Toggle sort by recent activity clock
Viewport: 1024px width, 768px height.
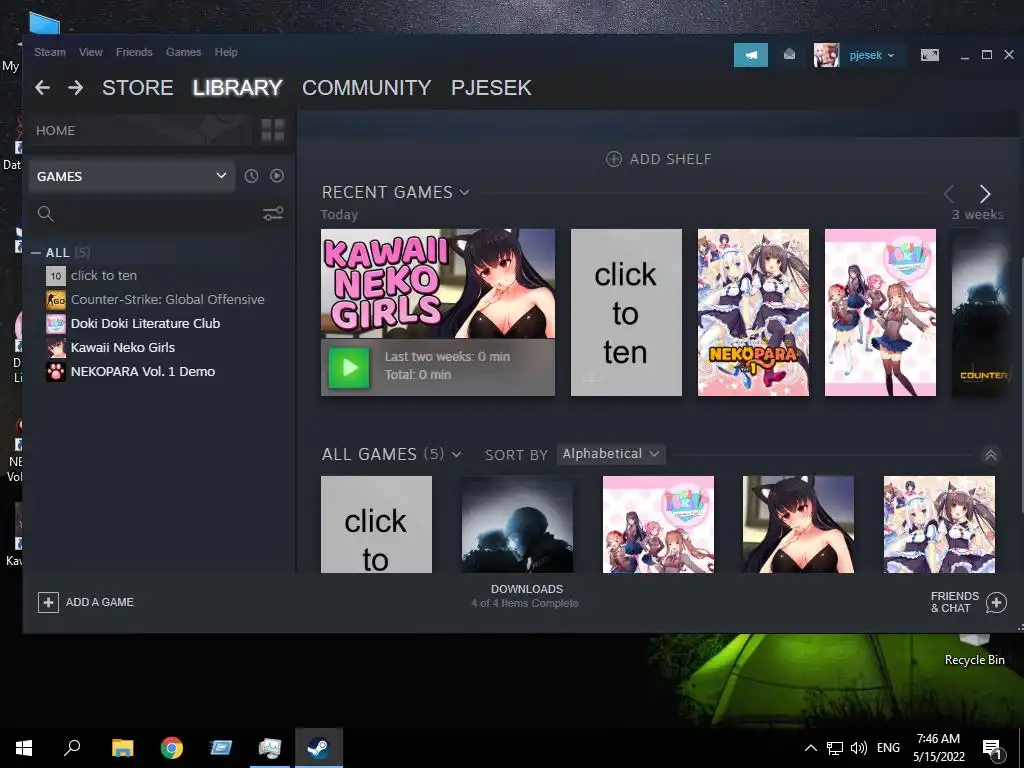click(251, 176)
